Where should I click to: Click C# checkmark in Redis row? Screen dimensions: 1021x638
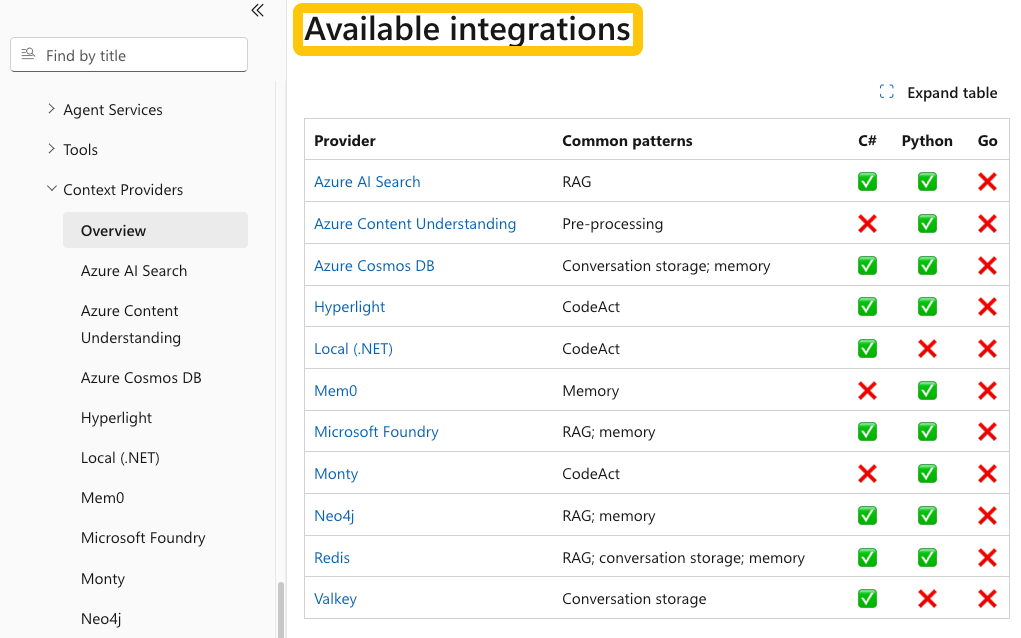867,557
